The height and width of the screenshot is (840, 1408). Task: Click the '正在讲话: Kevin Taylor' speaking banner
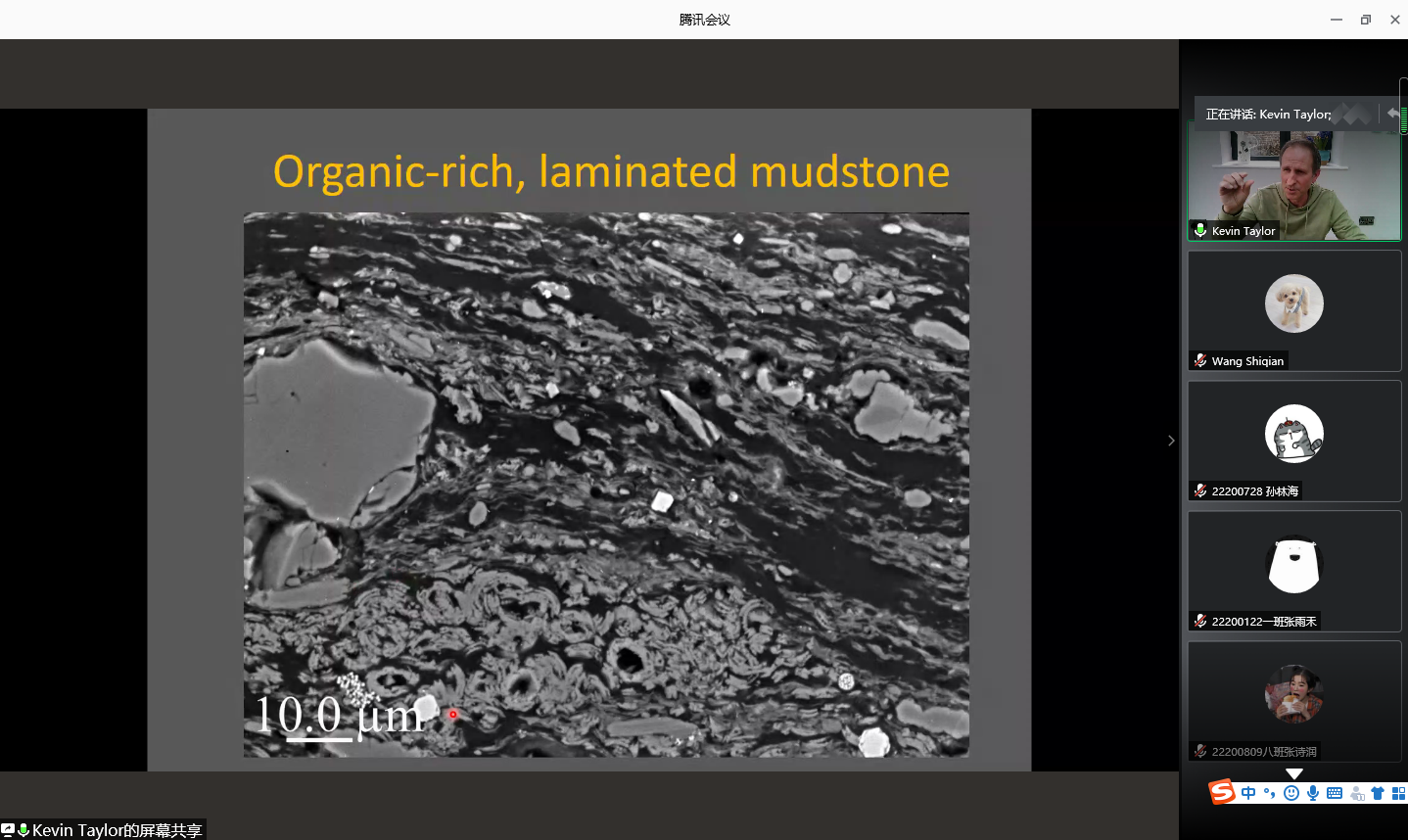click(1268, 115)
